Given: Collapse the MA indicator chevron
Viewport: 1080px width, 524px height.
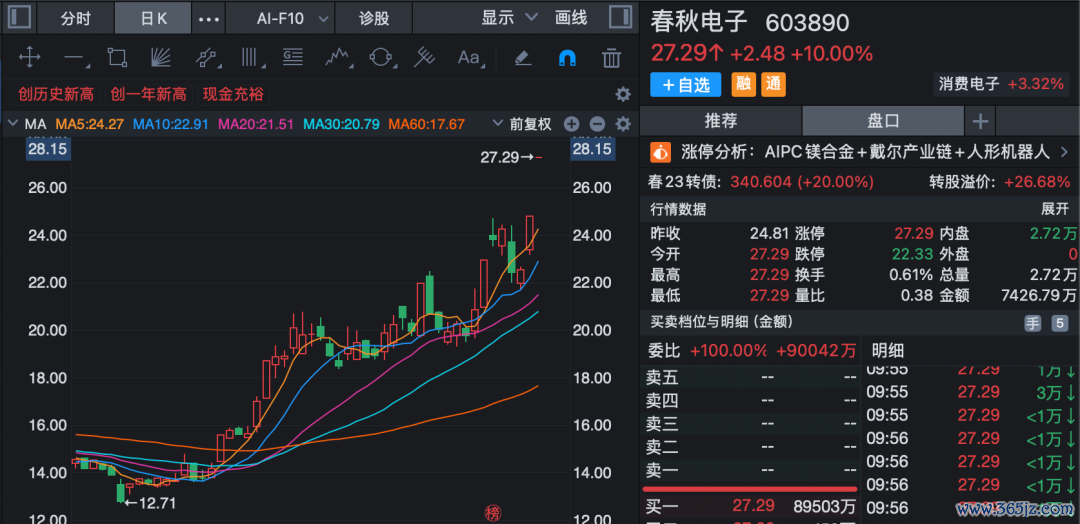Looking at the screenshot, I should 12,125.
